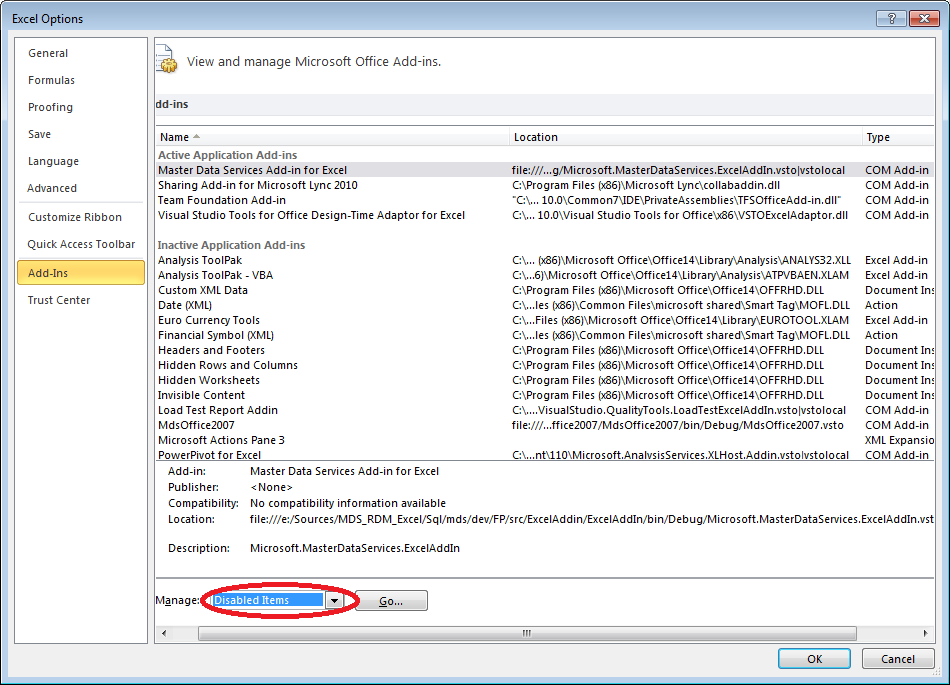Close the Excel Options dialog

pos(924,19)
